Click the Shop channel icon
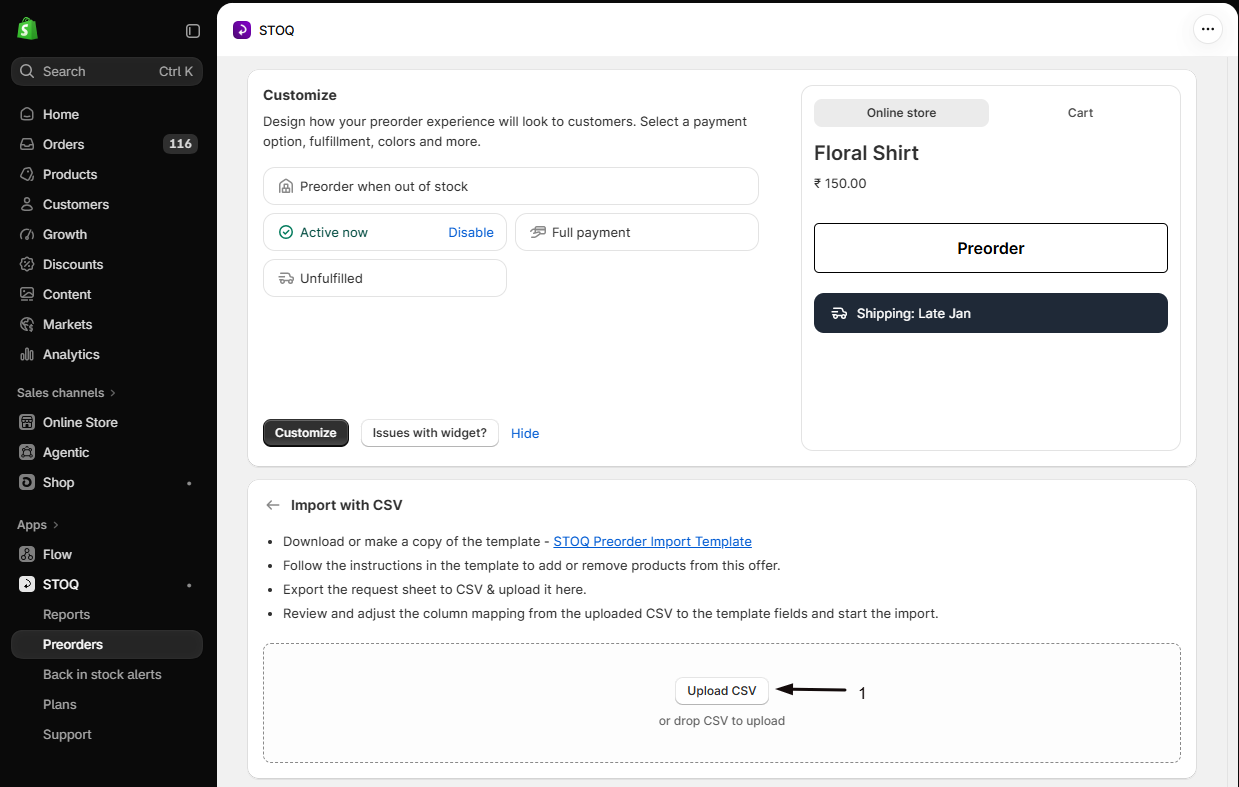This screenshot has height=787, width=1239. tap(27, 482)
